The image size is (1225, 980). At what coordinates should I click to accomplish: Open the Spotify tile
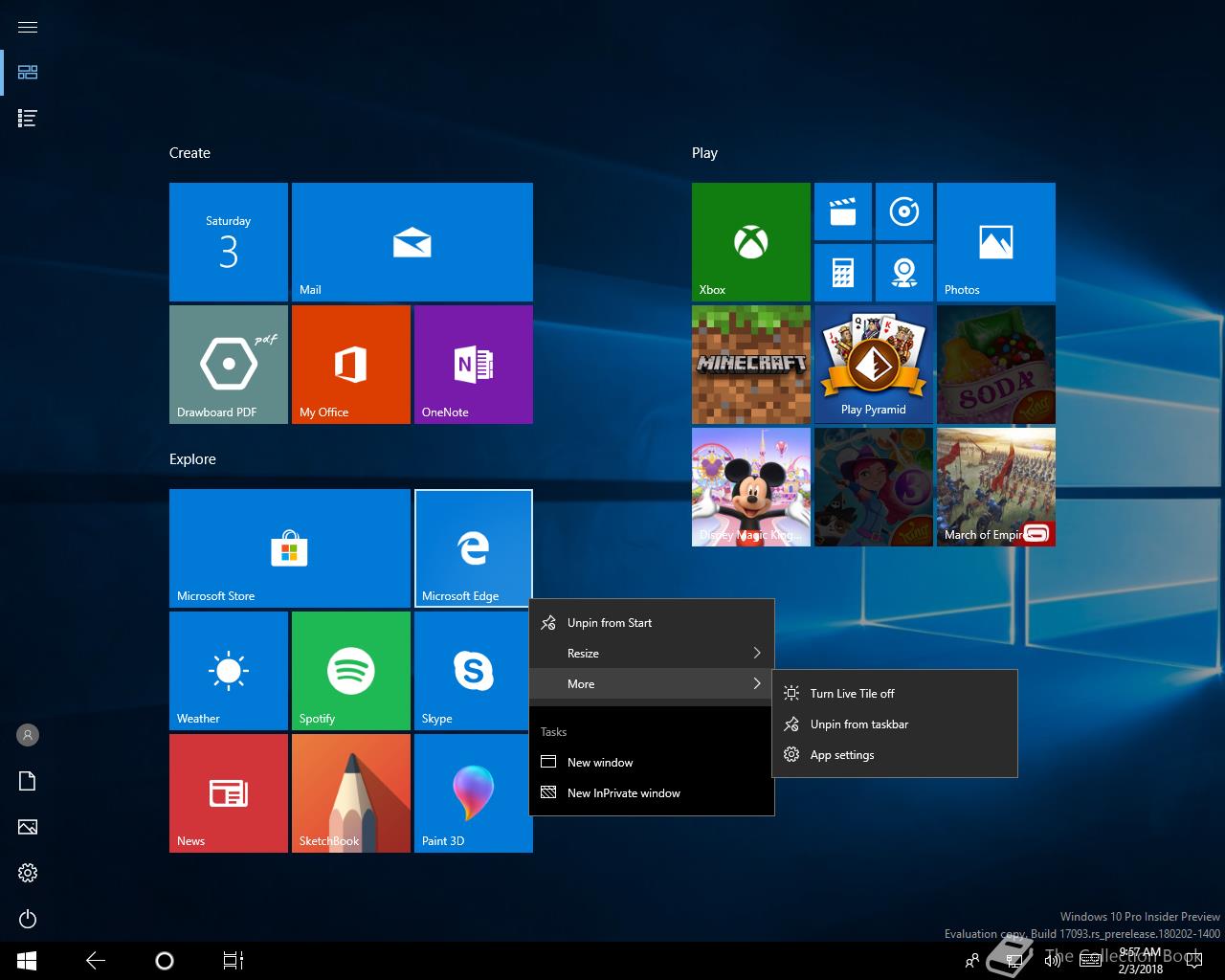pos(350,670)
